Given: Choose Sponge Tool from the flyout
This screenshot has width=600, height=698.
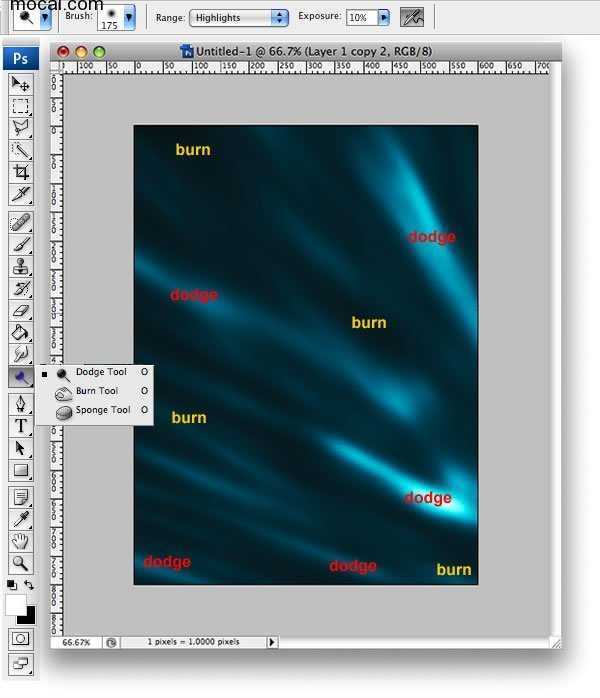Looking at the screenshot, I should click(x=102, y=410).
